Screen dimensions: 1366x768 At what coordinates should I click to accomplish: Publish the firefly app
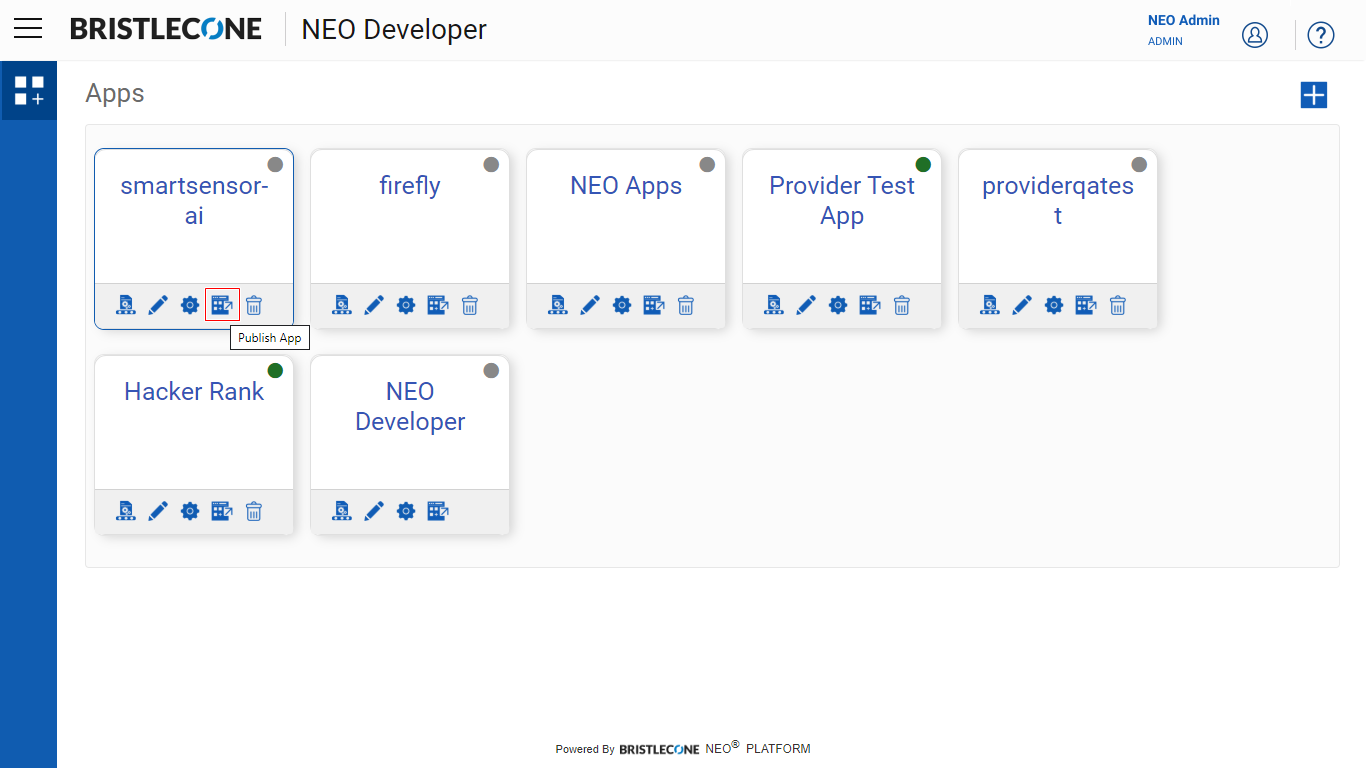(438, 305)
